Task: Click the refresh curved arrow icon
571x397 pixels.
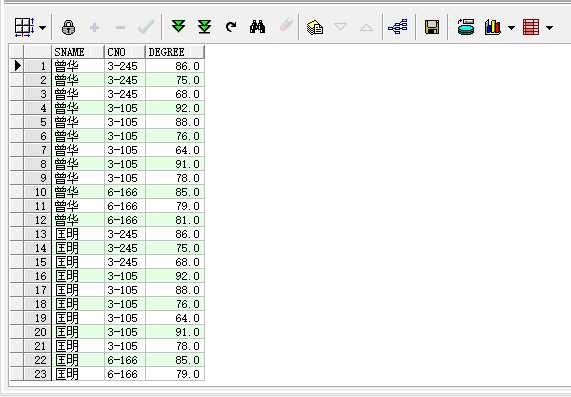Action: [231, 27]
